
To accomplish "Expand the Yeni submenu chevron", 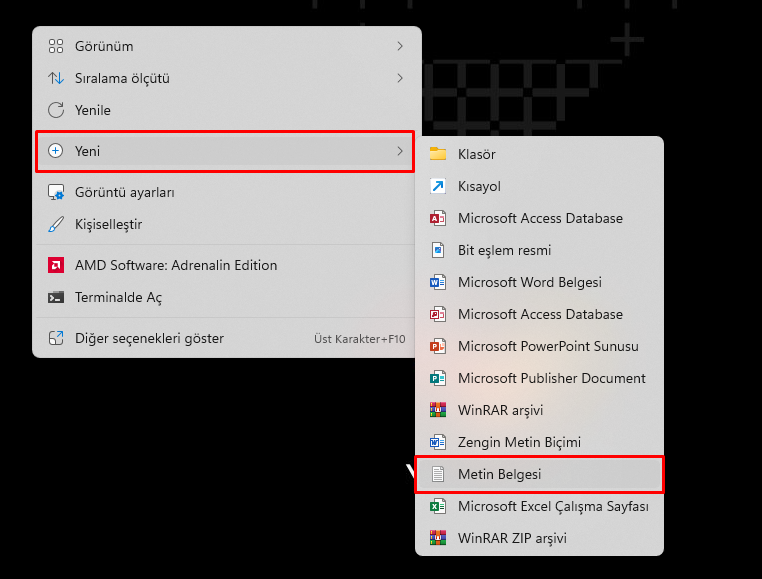I will (400, 151).
